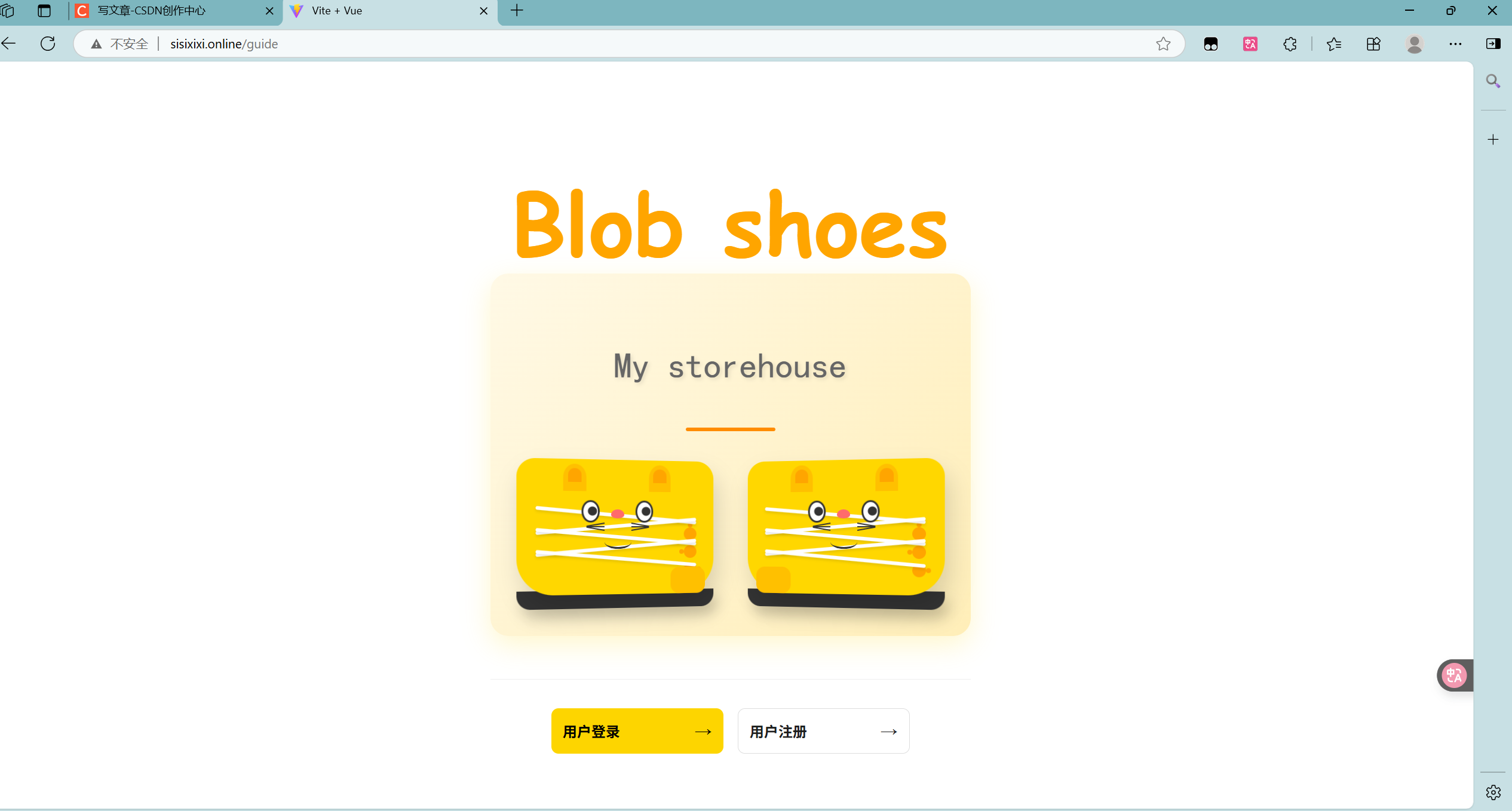Viewport: 1512px width, 811px height.
Task: Click the 用户注册 button
Action: point(823,731)
